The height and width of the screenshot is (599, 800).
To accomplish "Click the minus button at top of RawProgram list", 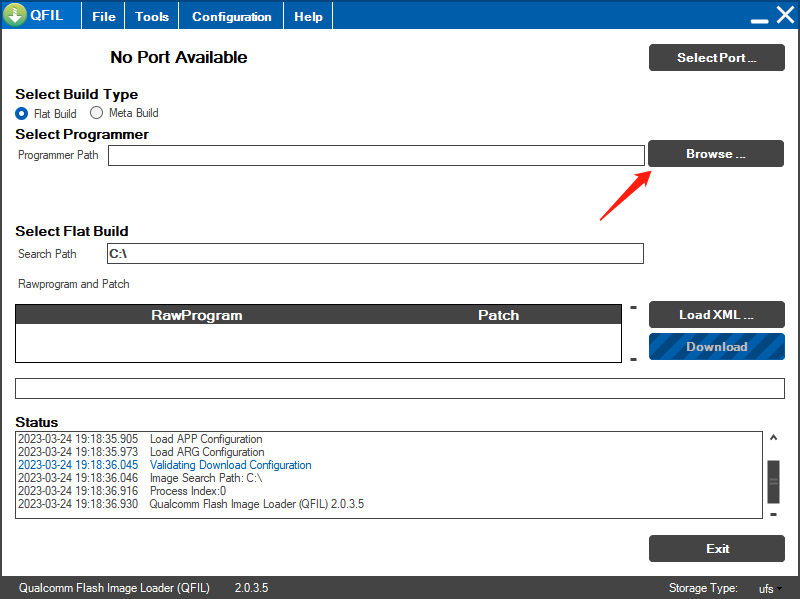I will click(x=633, y=307).
